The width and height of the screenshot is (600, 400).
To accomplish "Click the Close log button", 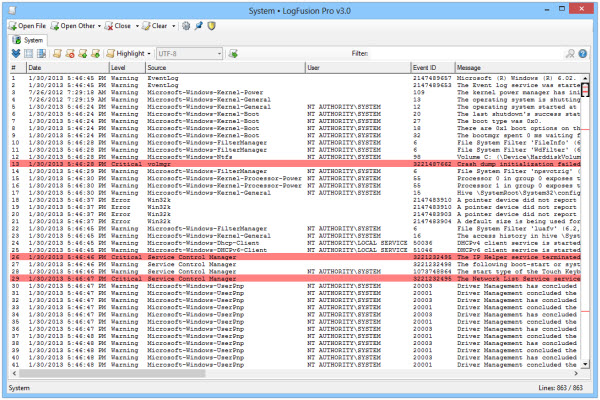I will click(118, 26).
